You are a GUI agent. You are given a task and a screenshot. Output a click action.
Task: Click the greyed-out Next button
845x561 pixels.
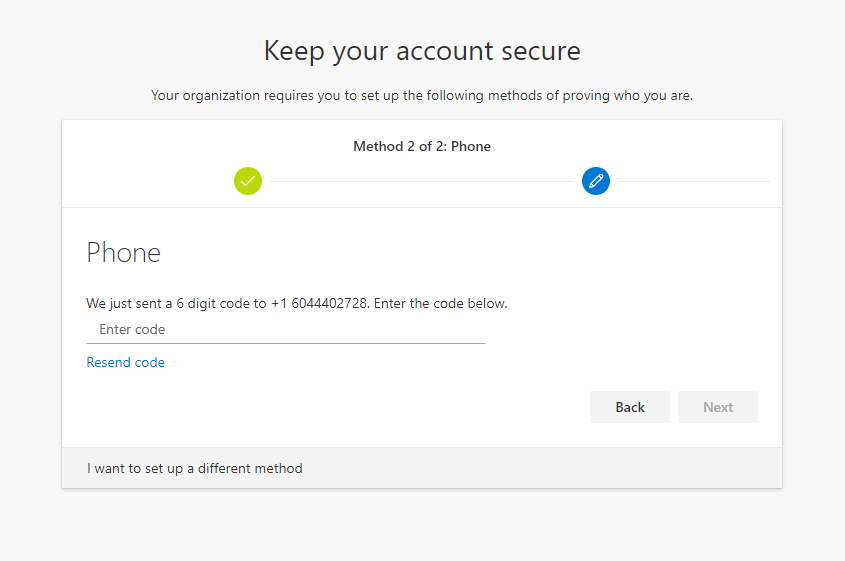tap(718, 407)
